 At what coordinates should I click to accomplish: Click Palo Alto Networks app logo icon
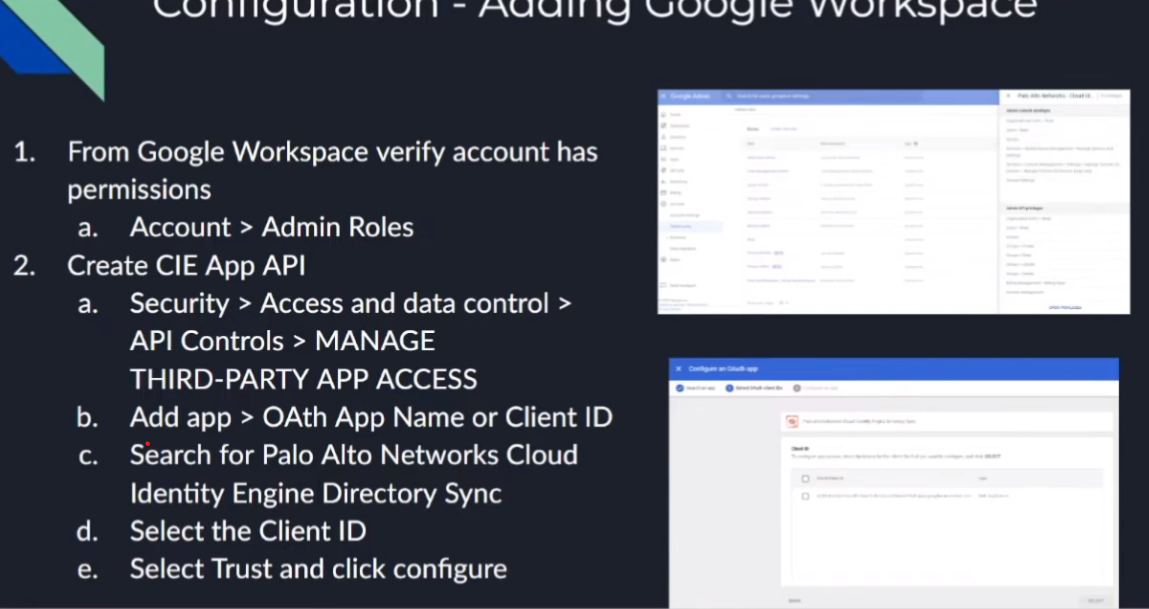click(792, 421)
